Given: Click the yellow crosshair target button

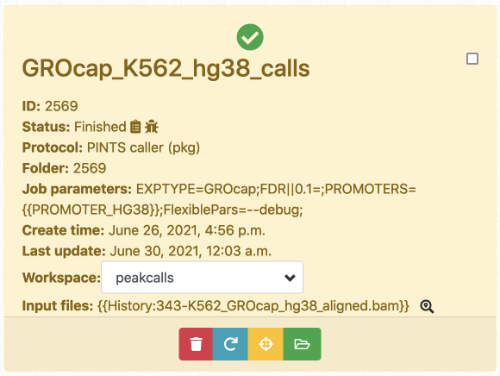Looking at the screenshot, I should (x=266, y=344).
